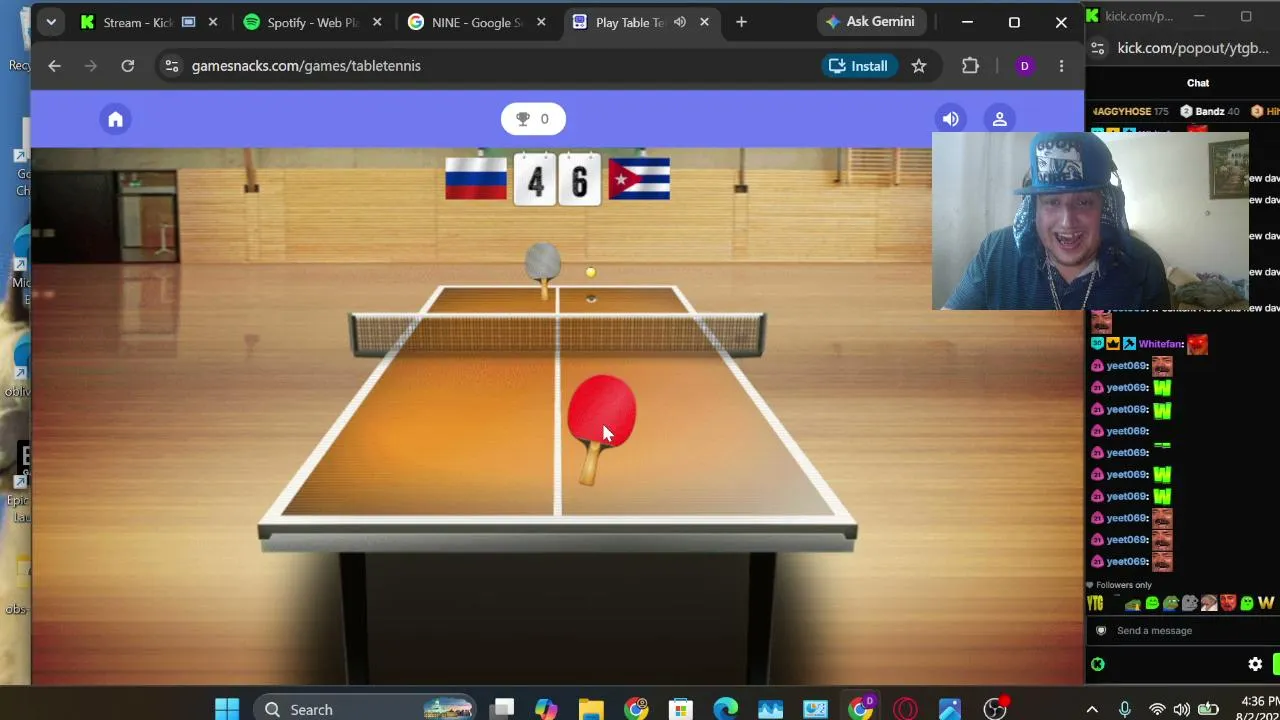Screen dimensions: 1280x720
Task: Click Bandz in the chat leaderboard
Action: [x=1209, y=111]
